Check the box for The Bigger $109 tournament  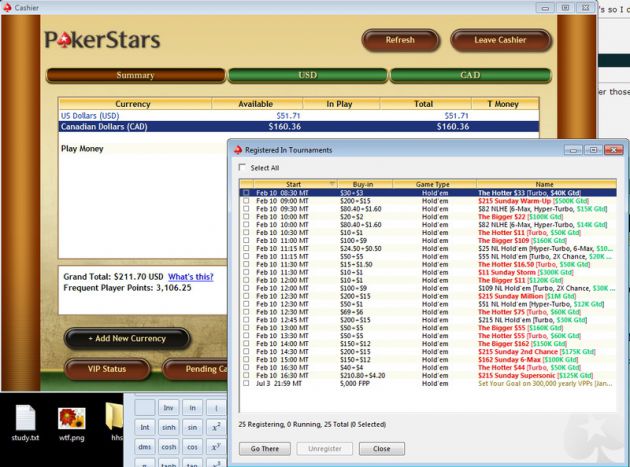point(246,240)
